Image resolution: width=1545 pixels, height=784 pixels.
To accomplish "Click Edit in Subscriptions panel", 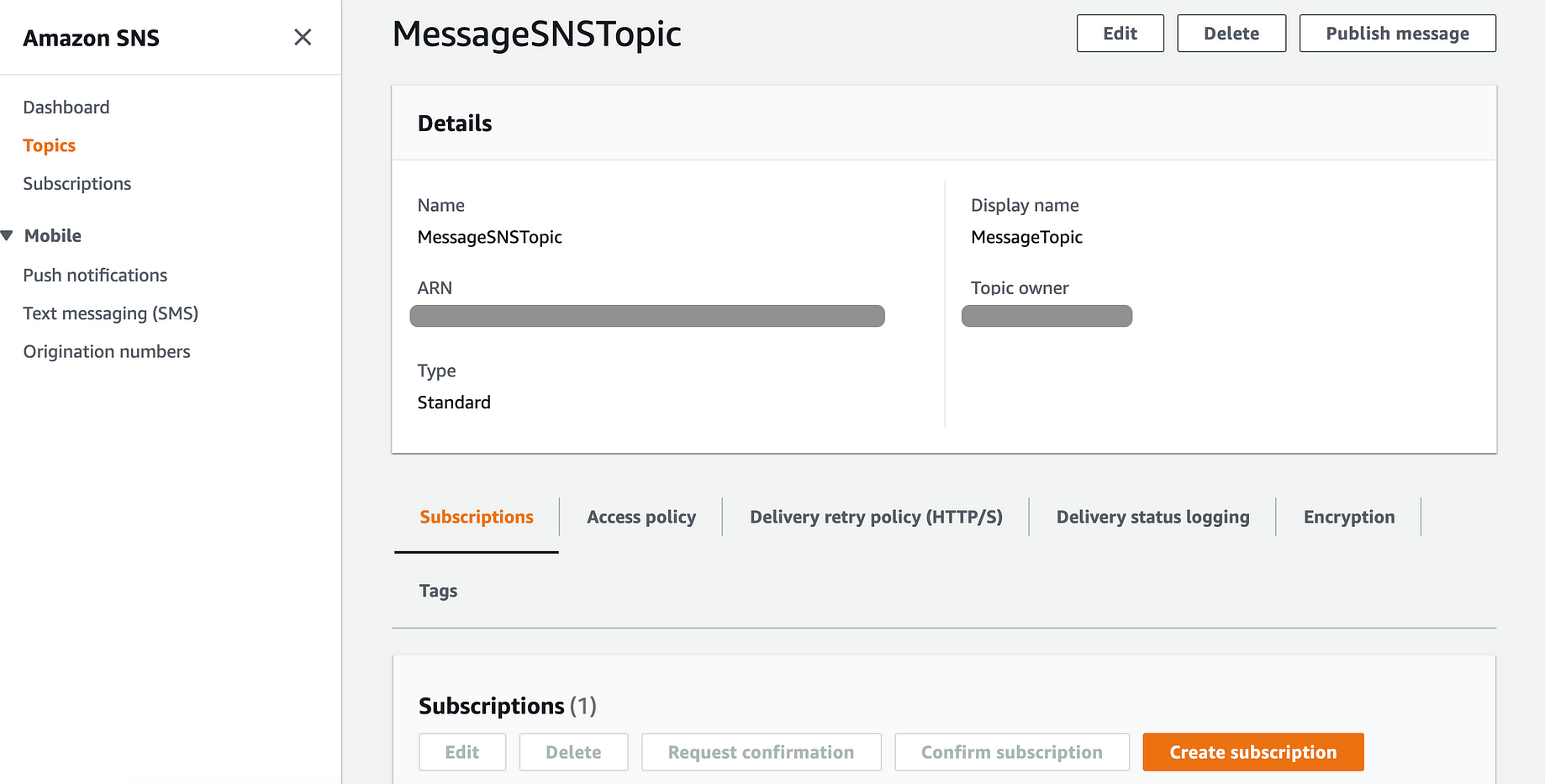I will coord(462,752).
